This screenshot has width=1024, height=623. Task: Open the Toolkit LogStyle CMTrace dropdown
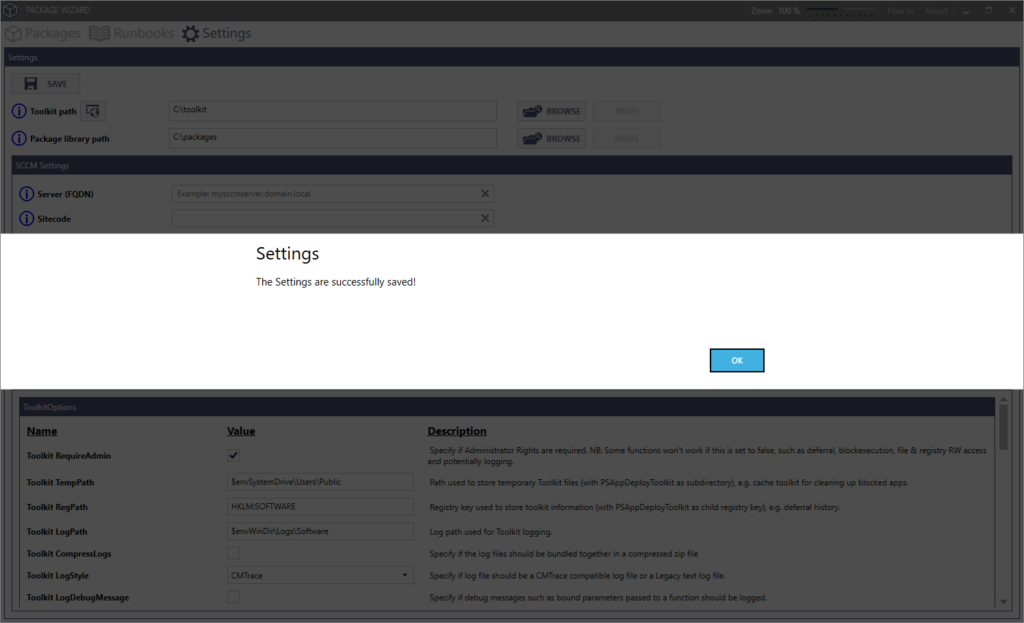point(320,575)
